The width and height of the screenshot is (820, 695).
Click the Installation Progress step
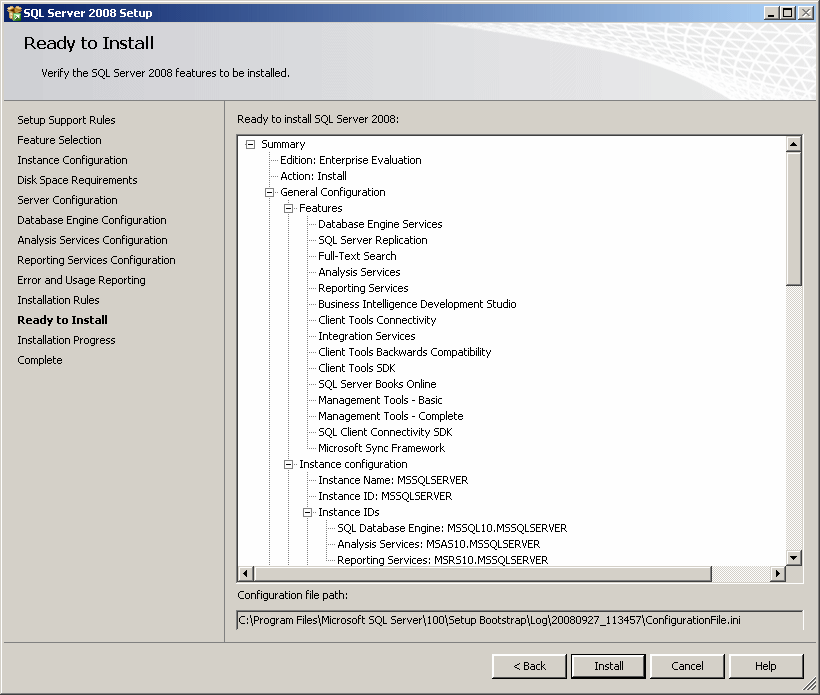(66, 340)
